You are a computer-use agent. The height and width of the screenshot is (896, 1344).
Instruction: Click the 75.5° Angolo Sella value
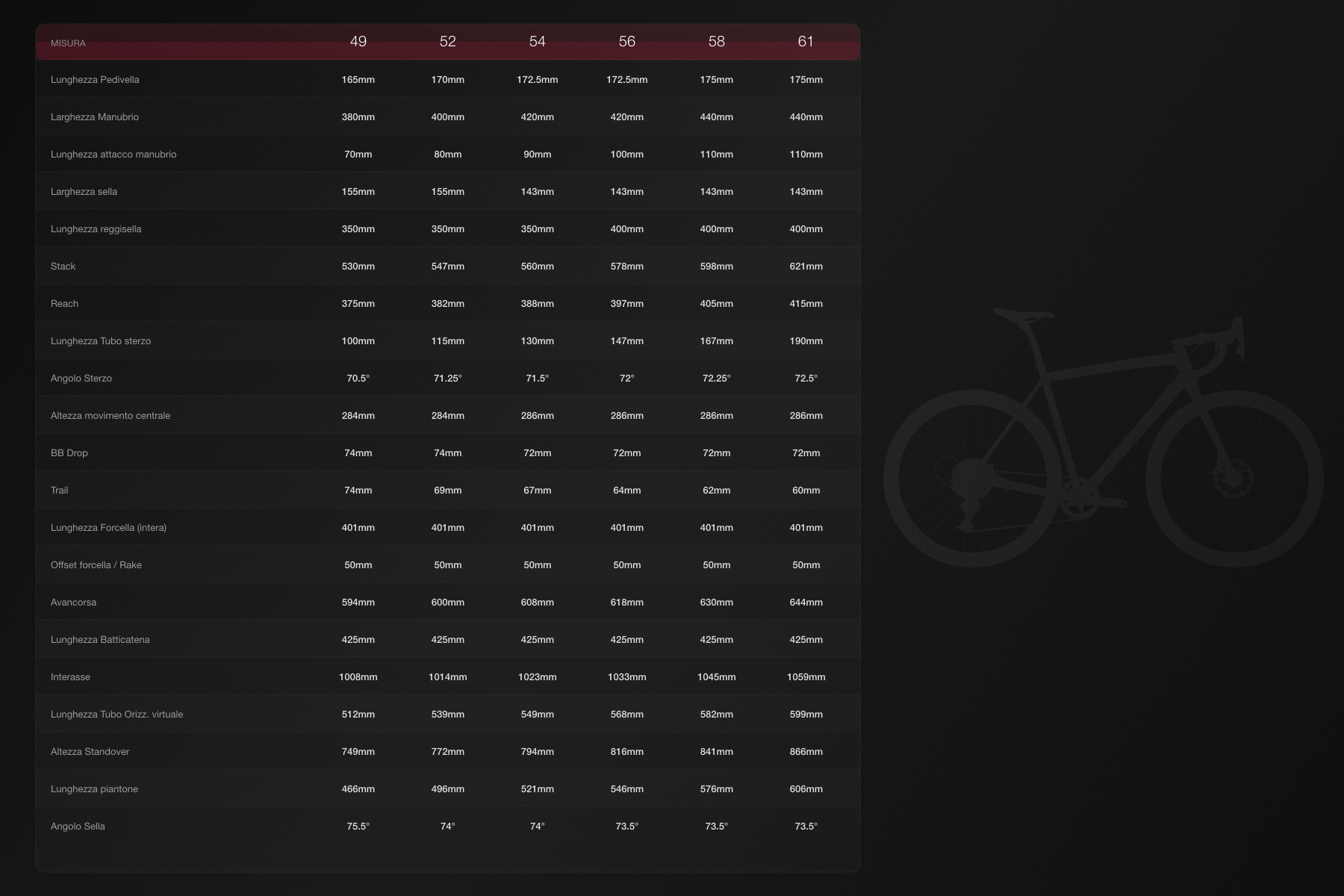tap(358, 827)
